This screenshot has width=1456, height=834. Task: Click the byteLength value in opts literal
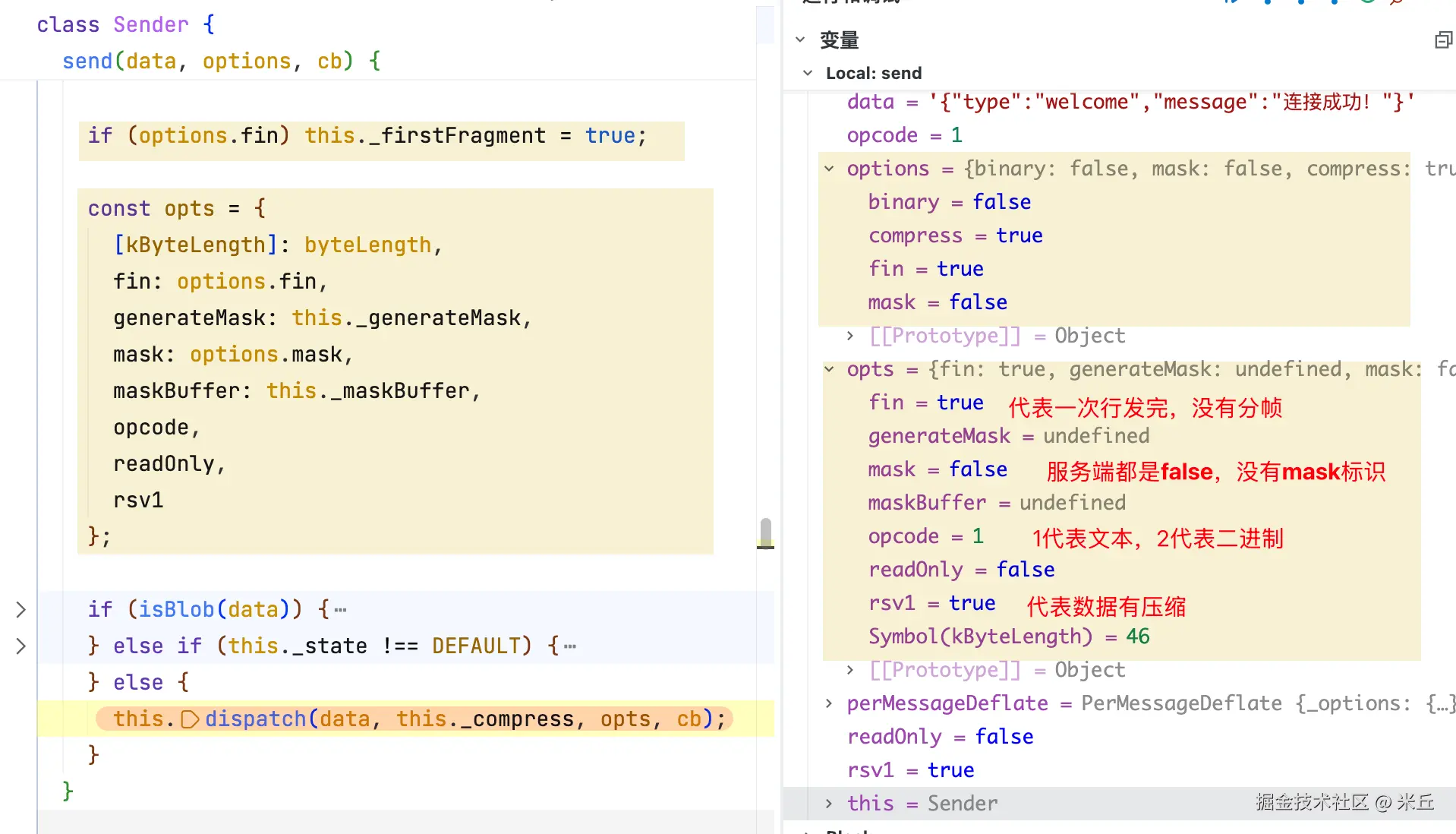click(x=368, y=245)
